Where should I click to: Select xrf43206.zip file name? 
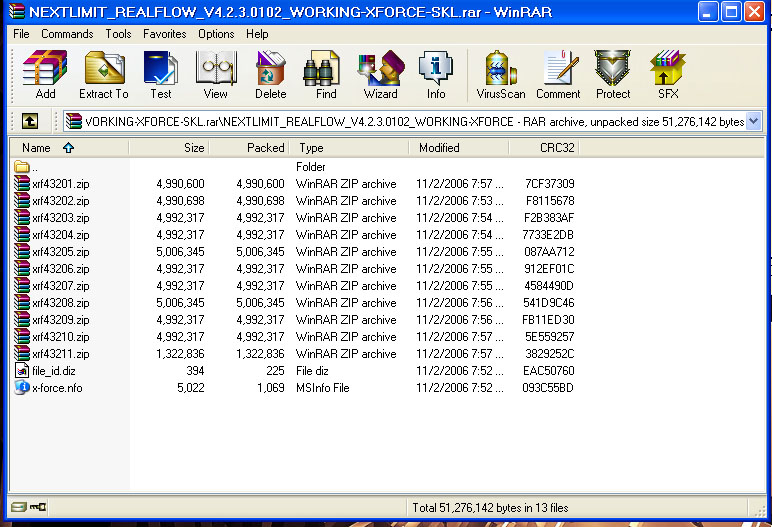[61, 269]
